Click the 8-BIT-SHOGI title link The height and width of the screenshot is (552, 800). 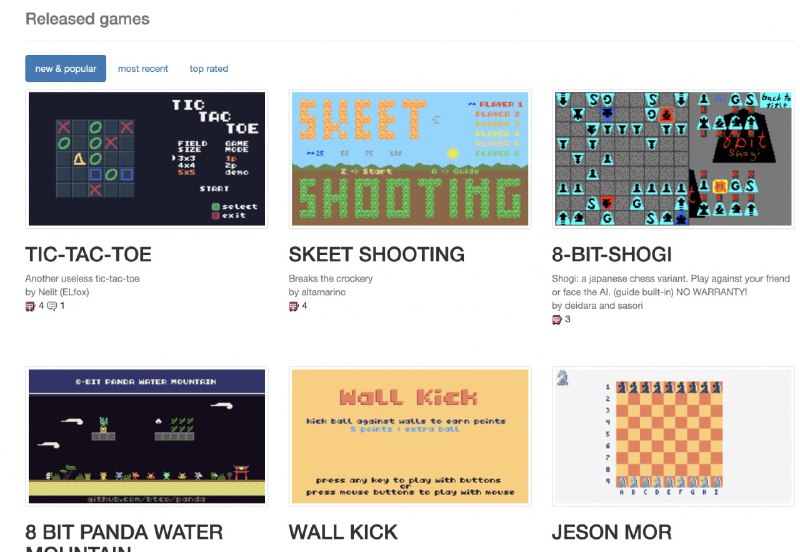[x=612, y=254]
